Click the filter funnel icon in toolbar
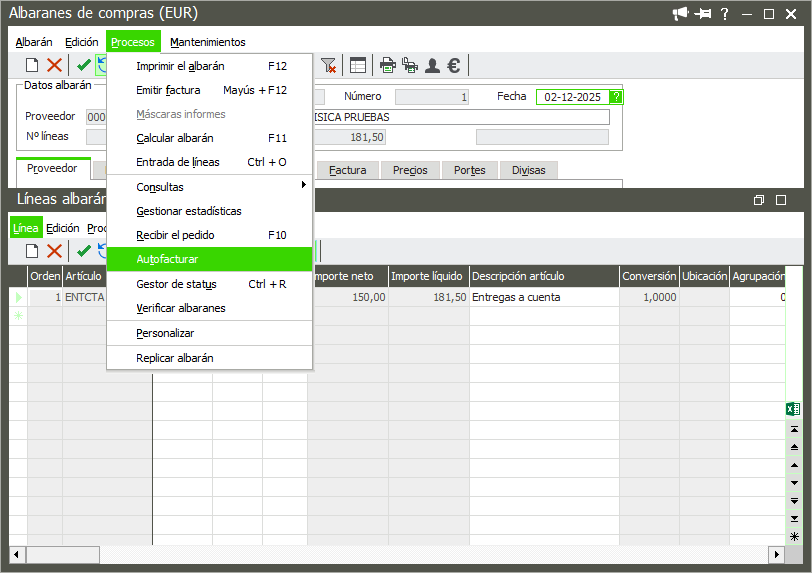 pos(328,65)
